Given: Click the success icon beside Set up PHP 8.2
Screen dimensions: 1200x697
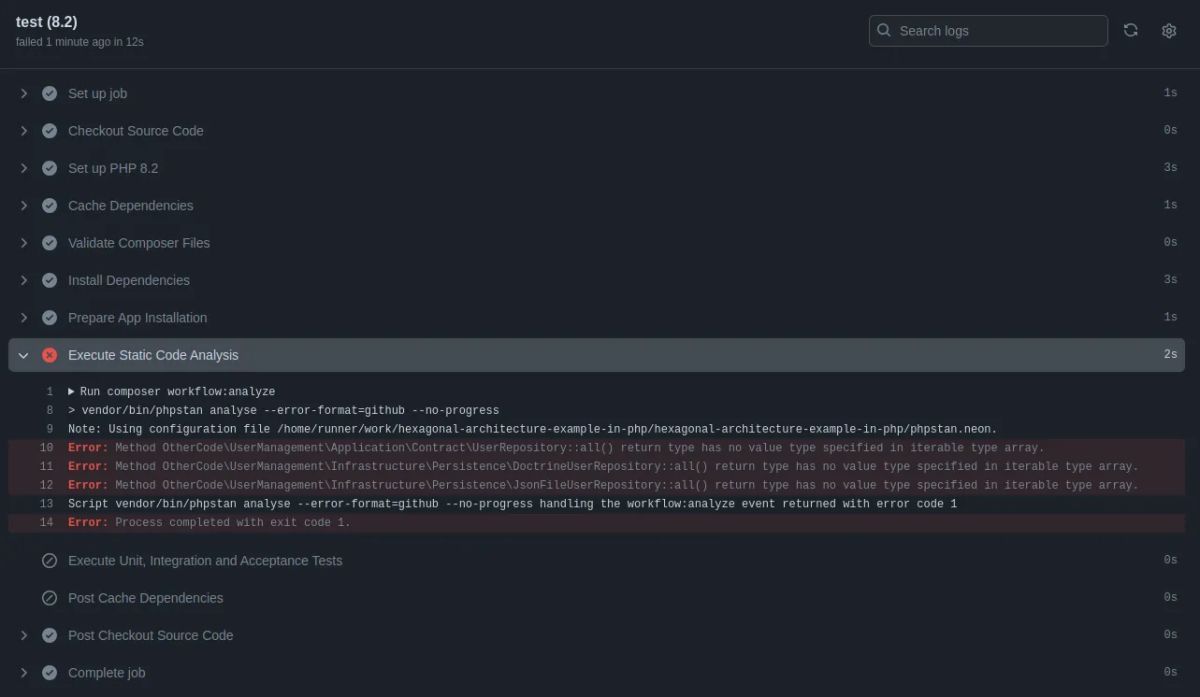Looking at the screenshot, I should [x=49, y=168].
